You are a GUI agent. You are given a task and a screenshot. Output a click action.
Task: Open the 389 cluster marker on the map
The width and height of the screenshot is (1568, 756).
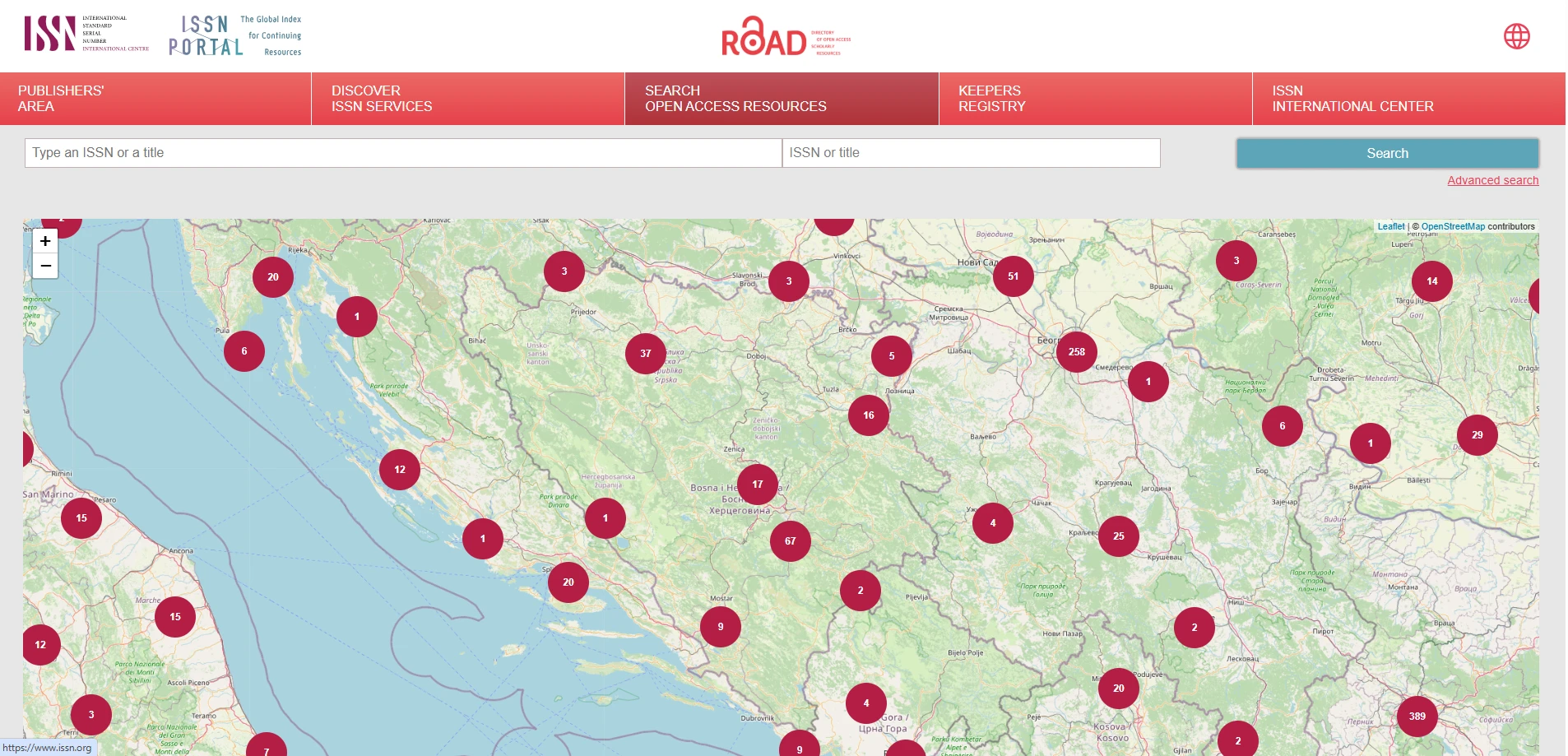1417,717
